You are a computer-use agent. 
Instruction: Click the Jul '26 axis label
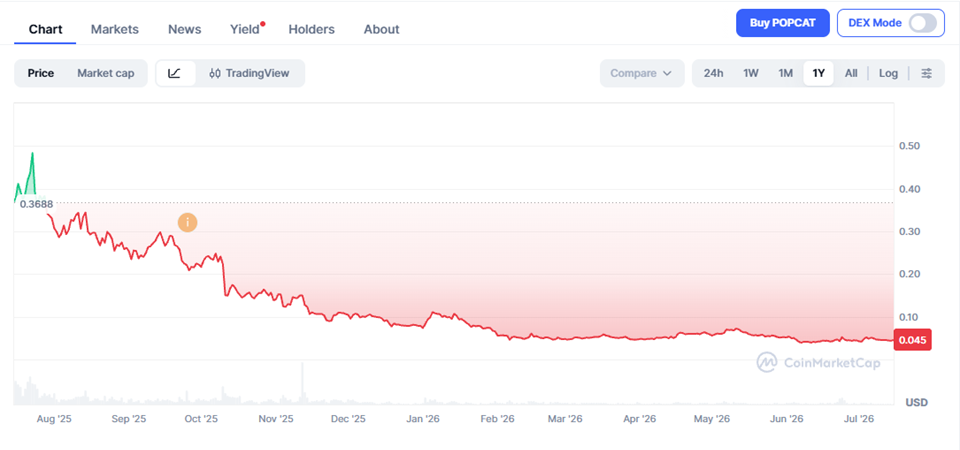click(859, 419)
